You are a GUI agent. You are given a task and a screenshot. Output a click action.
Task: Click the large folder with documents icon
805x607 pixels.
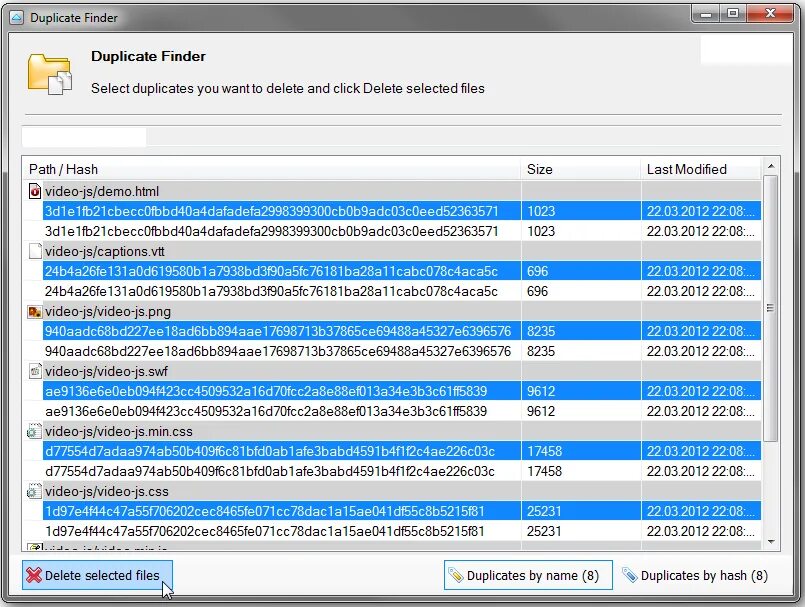point(49,74)
